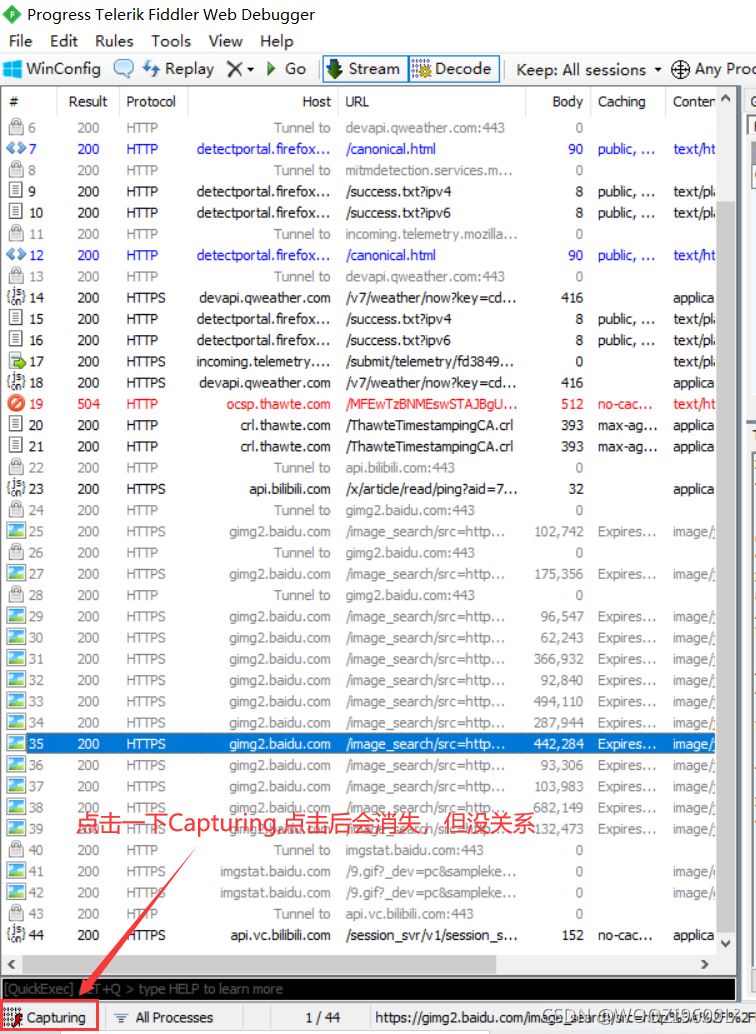
Task: Click the Any Process crosshair icon
Action: tap(680, 69)
